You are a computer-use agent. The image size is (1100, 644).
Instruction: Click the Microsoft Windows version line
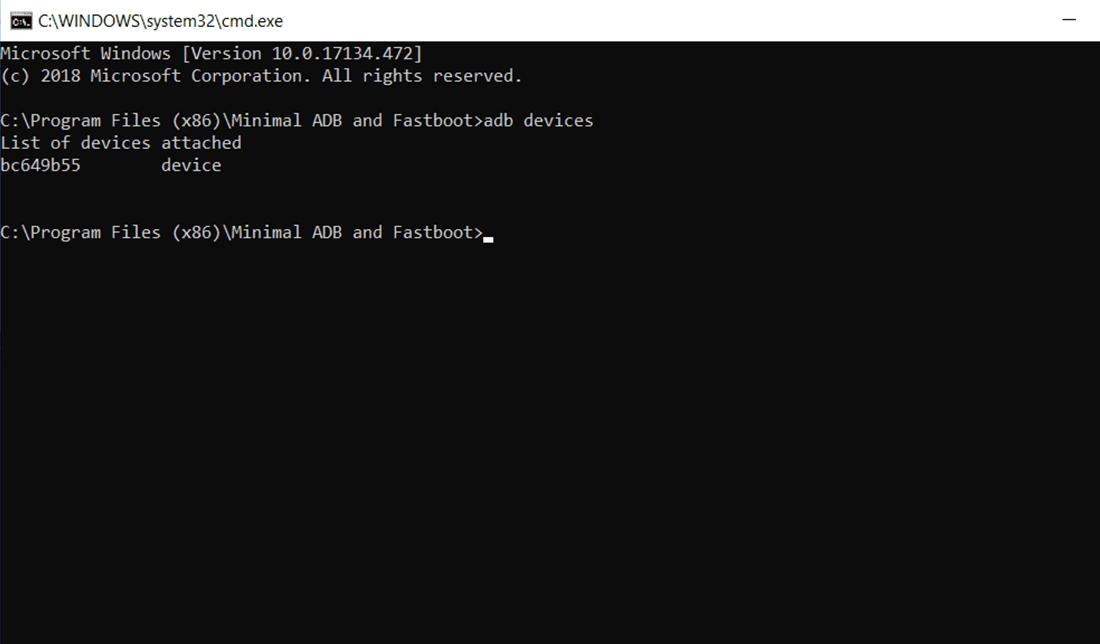tap(212, 53)
